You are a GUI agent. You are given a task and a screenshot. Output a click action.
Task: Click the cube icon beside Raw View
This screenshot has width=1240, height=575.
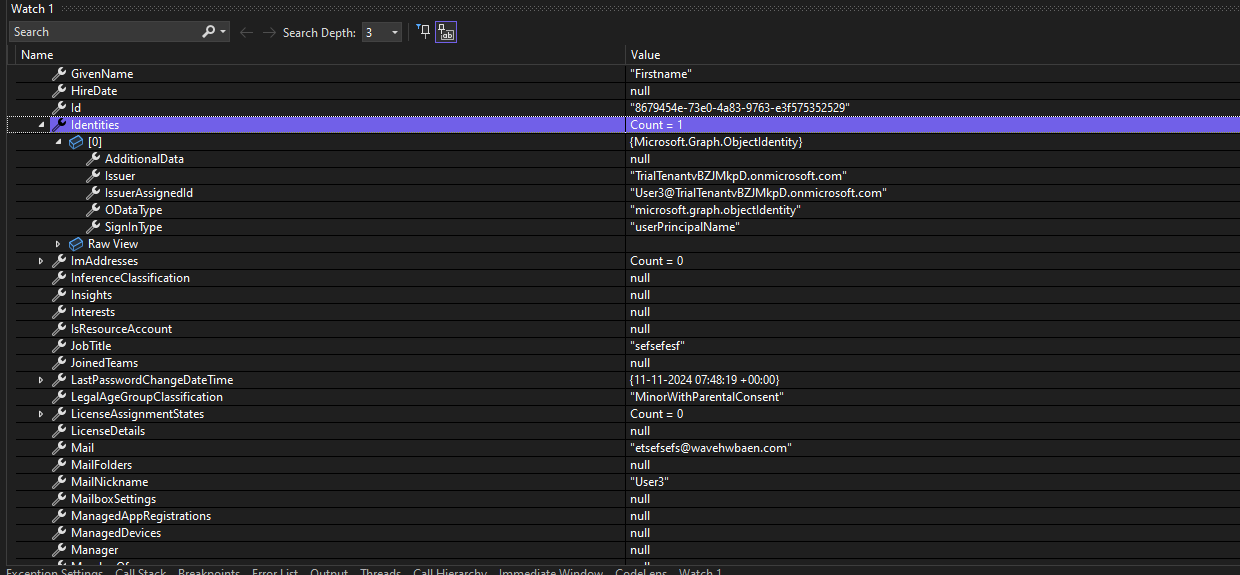point(76,244)
